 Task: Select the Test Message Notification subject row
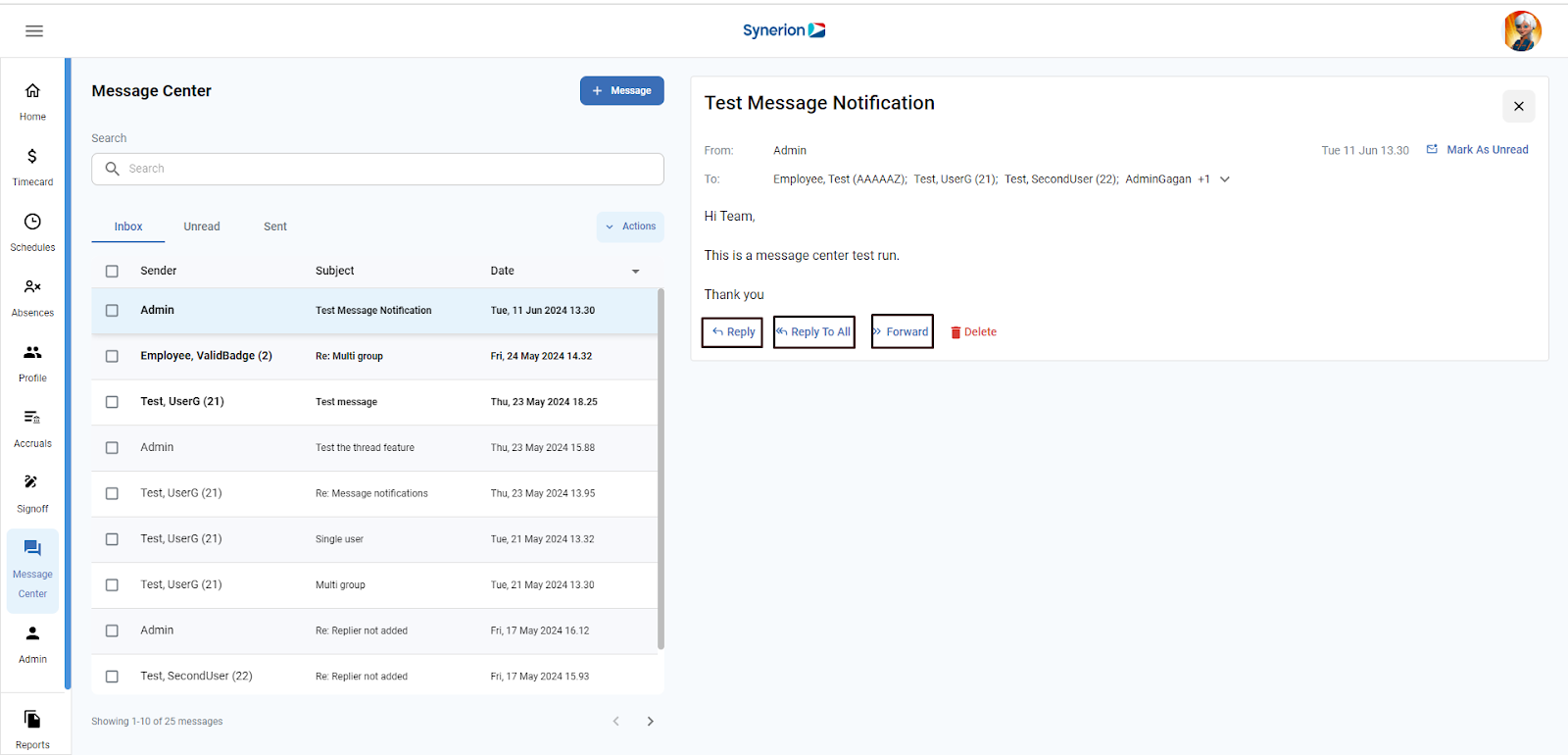point(374,310)
